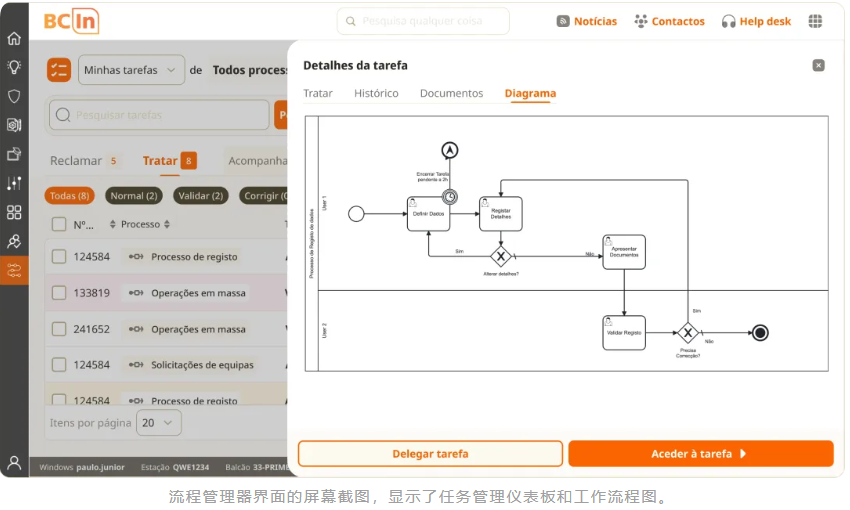Screen dimensions: 850x510
Task: Open the apps grid icon in top bar
Action: click(x=815, y=21)
